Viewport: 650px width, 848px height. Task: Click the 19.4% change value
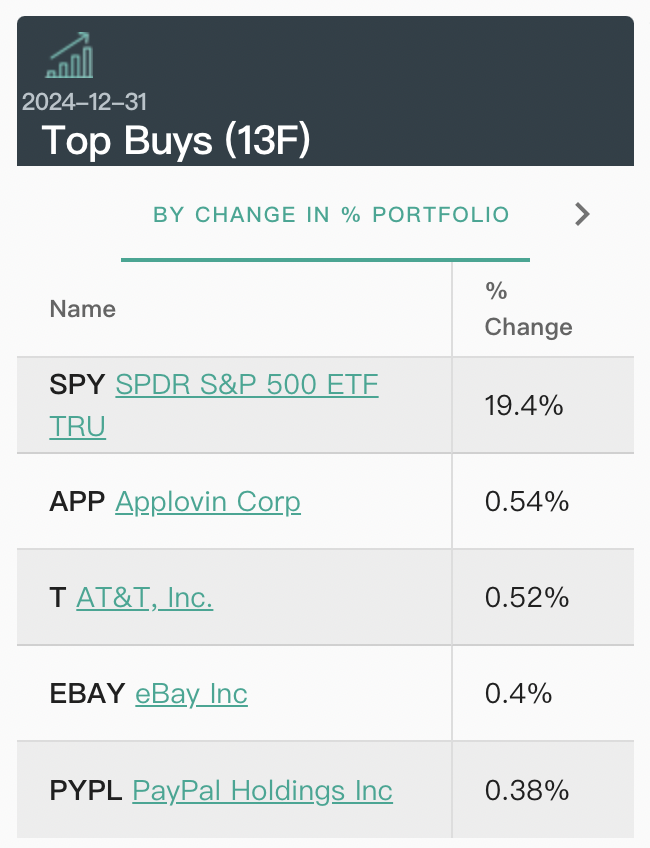(523, 405)
